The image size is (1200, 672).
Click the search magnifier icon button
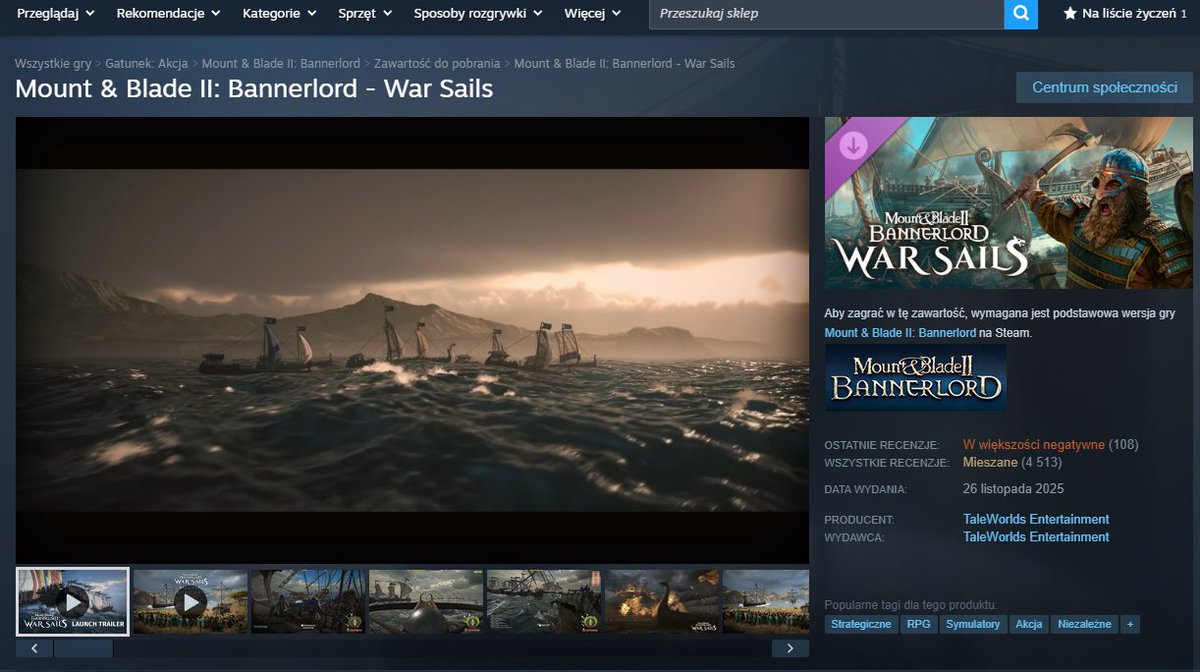coord(1021,14)
